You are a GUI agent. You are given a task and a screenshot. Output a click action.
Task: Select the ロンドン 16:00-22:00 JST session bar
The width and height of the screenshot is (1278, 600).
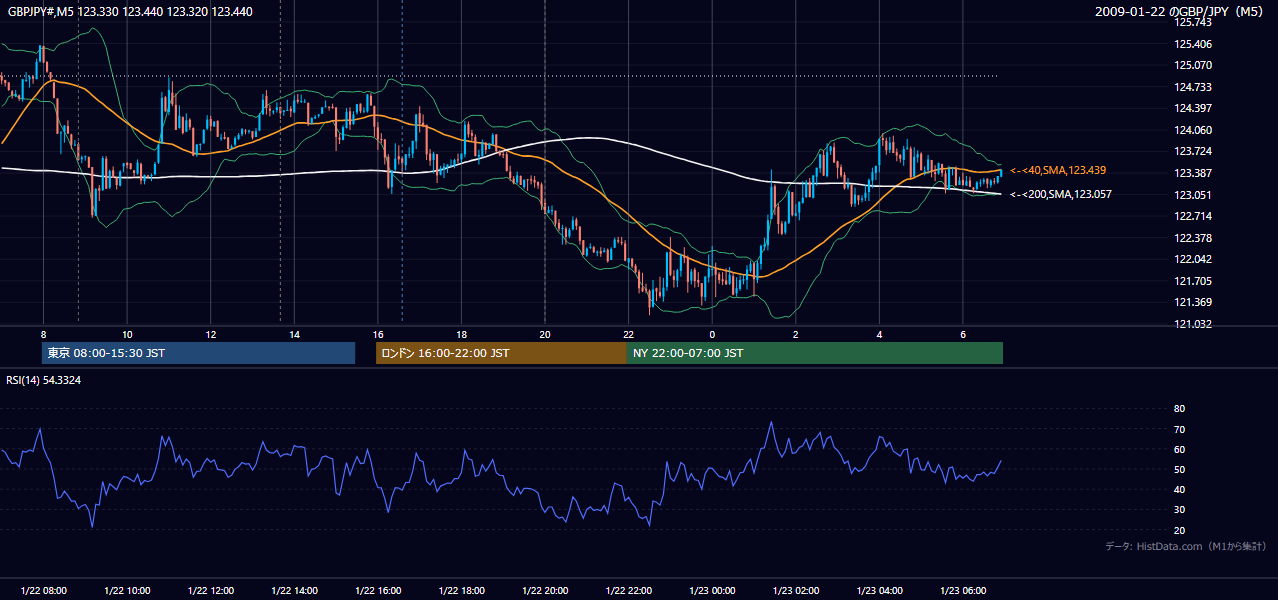501,353
